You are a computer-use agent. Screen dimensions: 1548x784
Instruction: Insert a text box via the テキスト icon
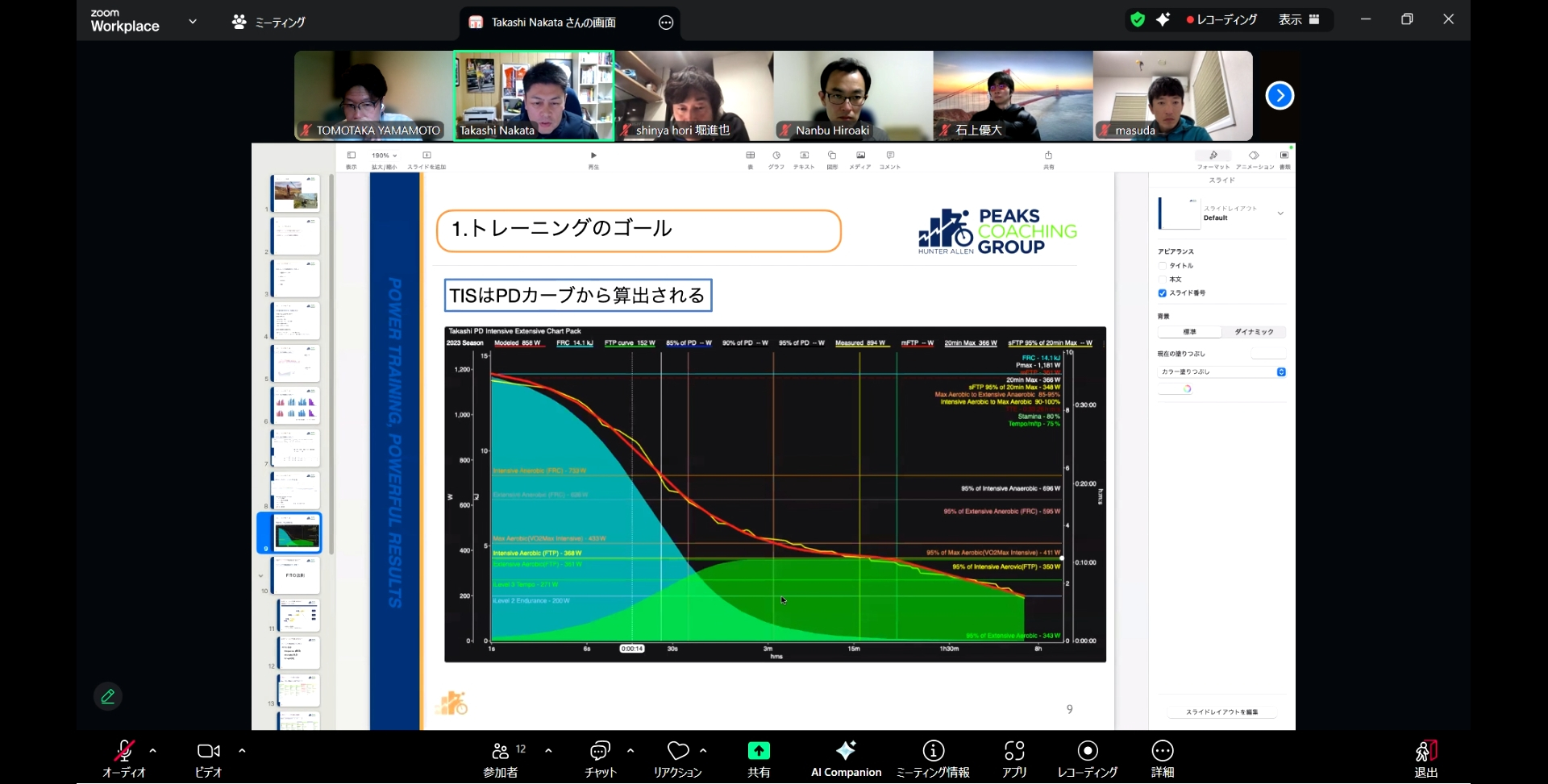(x=804, y=158)
